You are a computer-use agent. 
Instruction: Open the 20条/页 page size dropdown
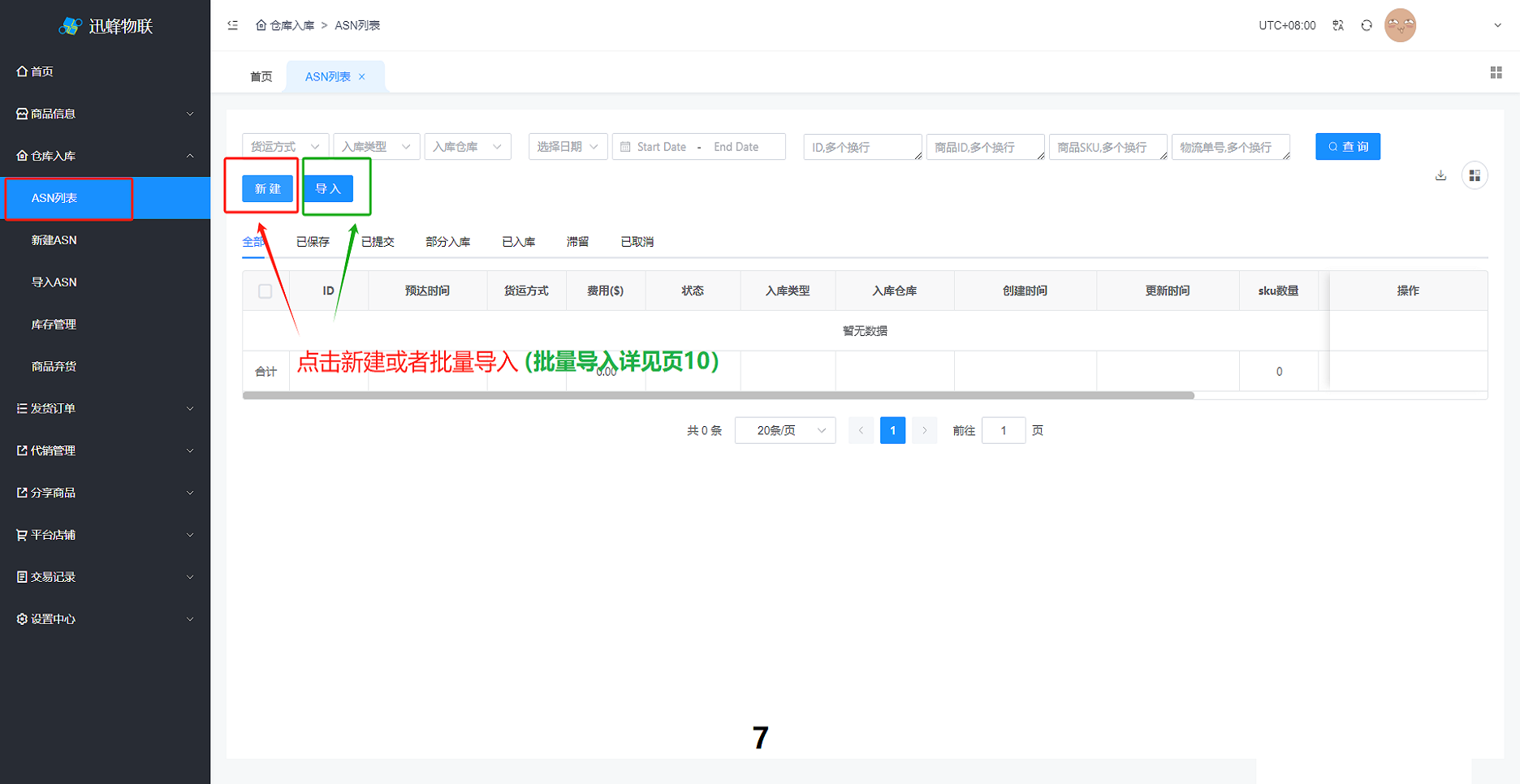785,430
